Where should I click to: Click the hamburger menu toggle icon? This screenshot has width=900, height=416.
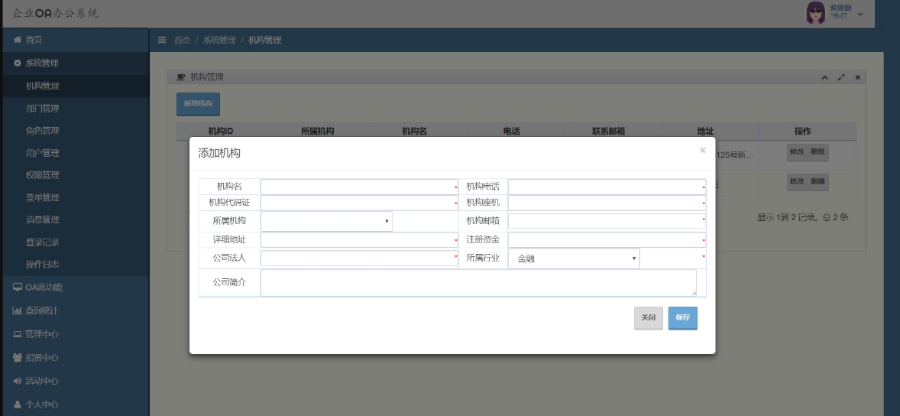pos(162,40)
